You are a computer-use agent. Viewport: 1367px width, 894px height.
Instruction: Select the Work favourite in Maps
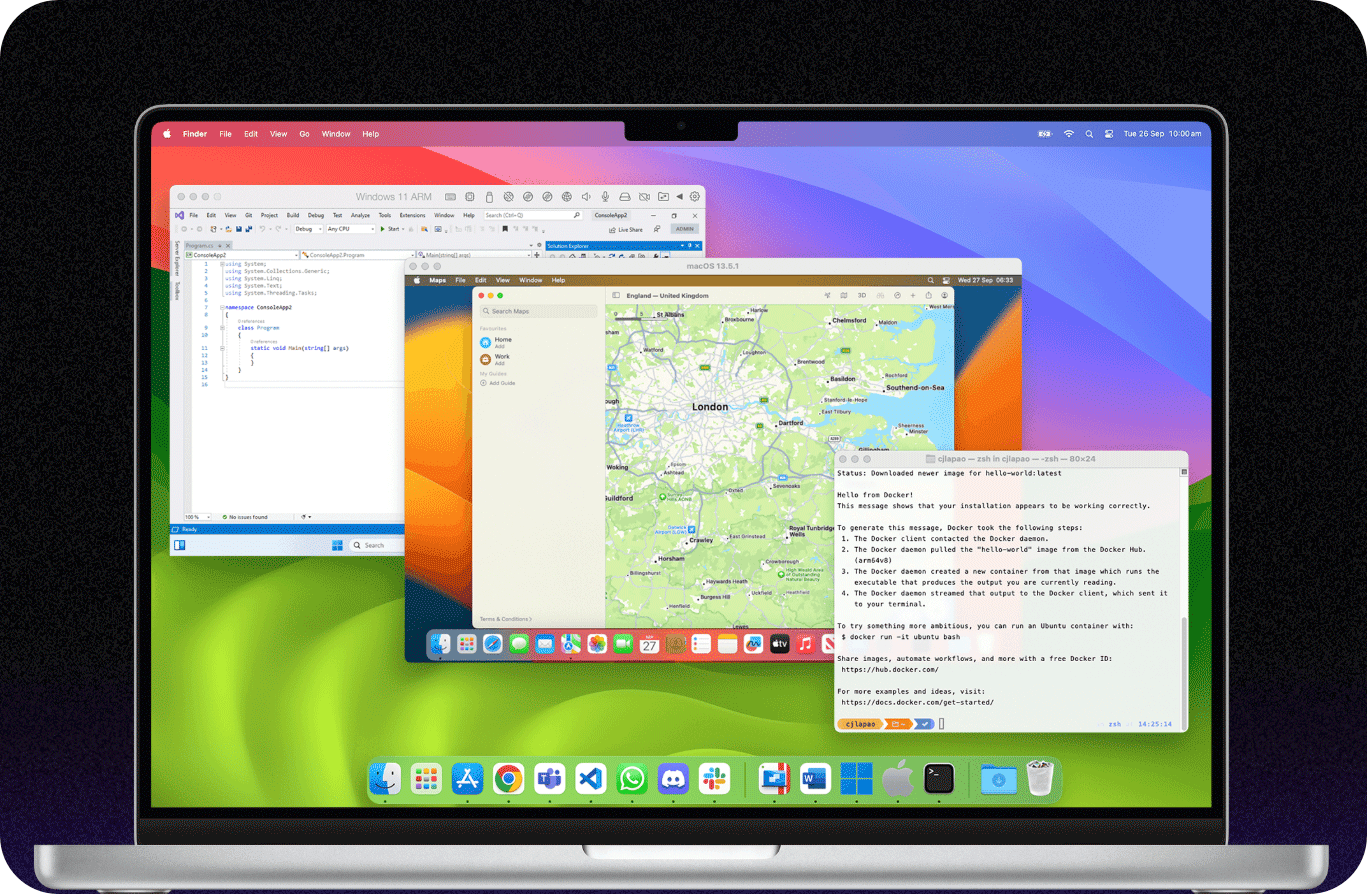pos(496,359)
